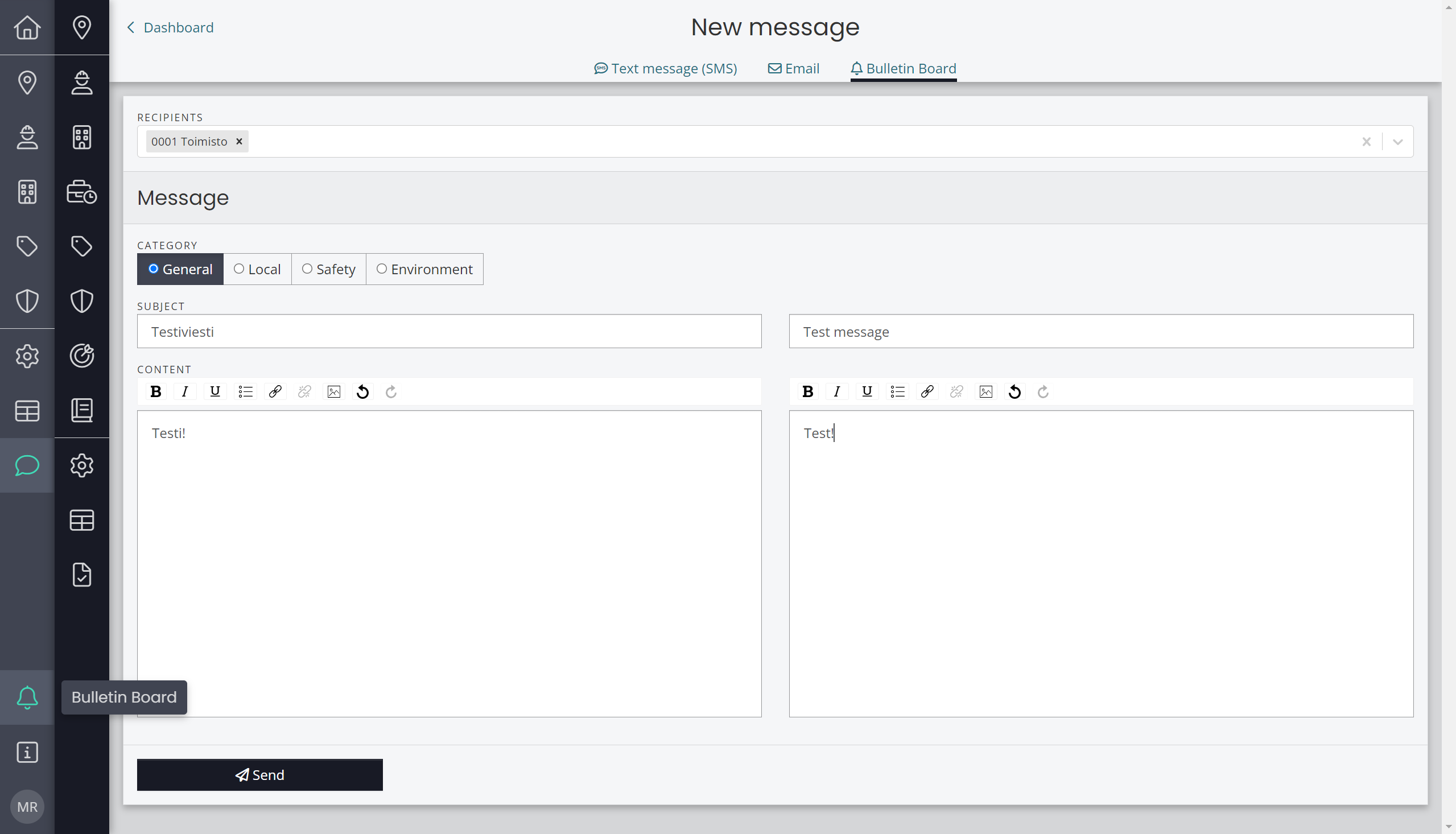Click the document checkmark icon
Image resolution: width=1456 pixels, height=834 pixels.
point(82,575)
